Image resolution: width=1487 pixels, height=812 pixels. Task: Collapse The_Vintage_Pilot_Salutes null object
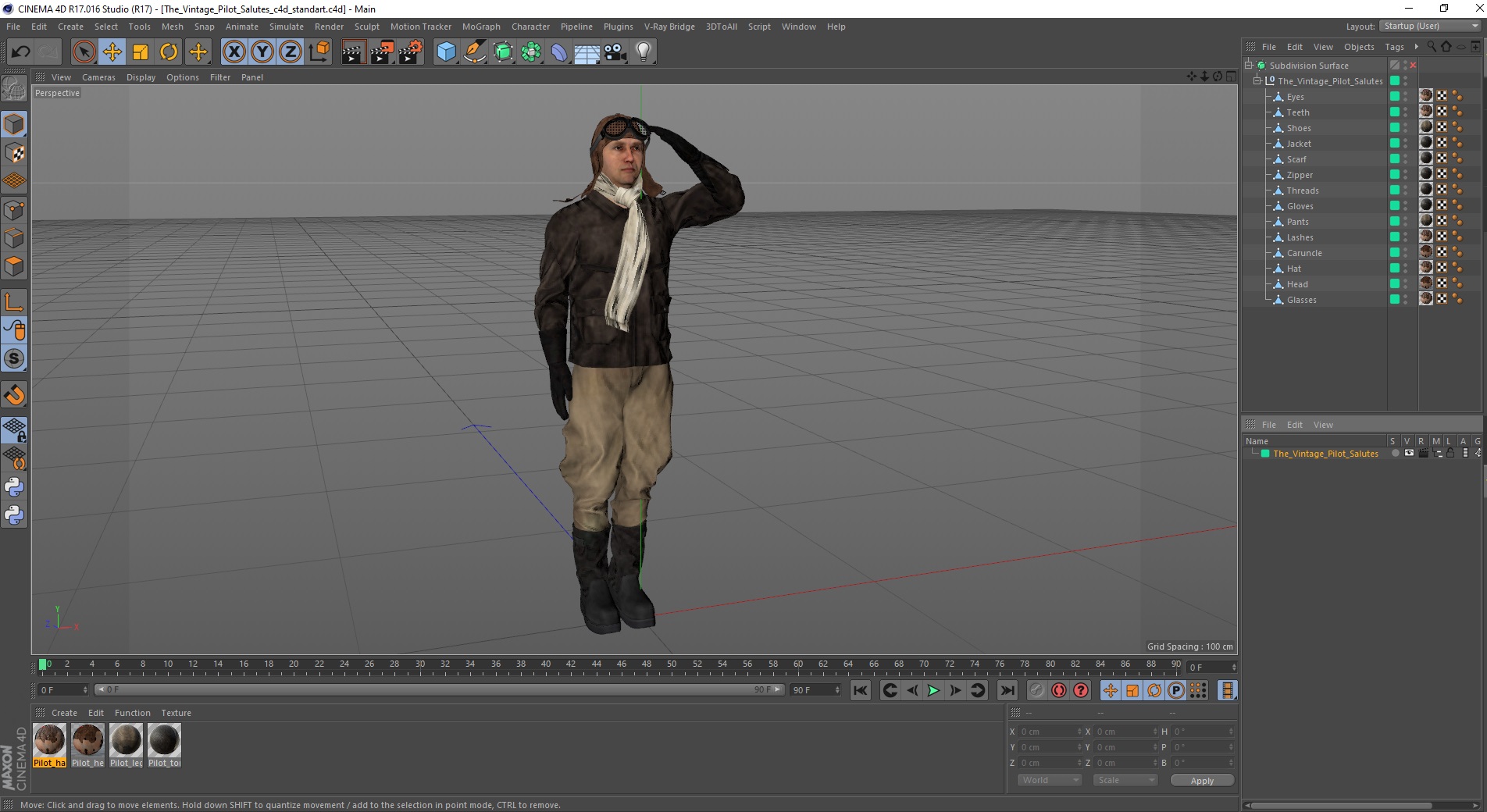coord(1257,80)
